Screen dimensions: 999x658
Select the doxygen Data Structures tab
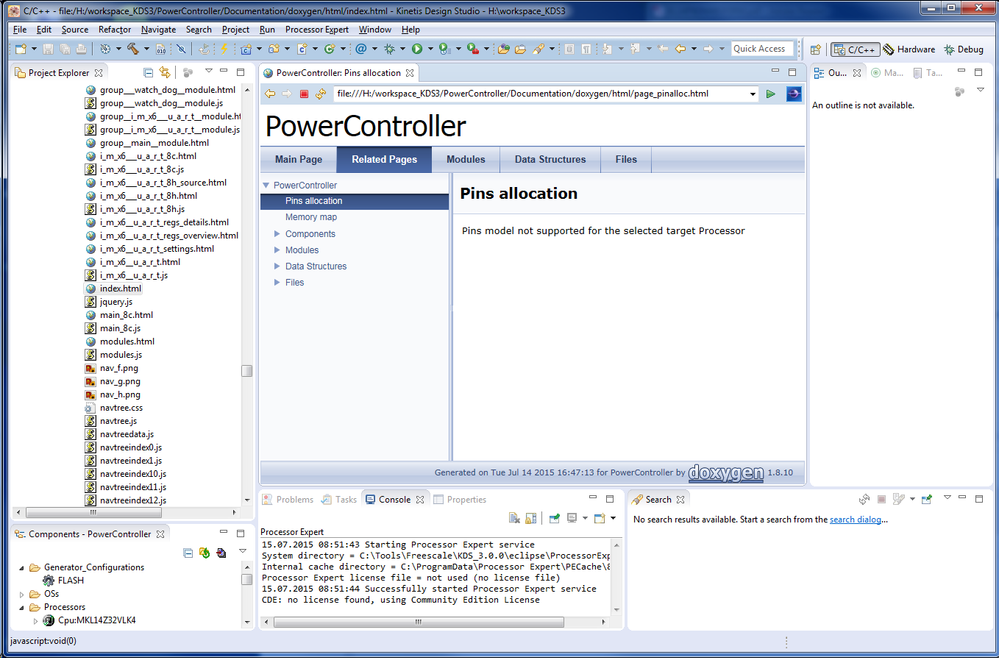pyautogui.click(x=550, y=159)
